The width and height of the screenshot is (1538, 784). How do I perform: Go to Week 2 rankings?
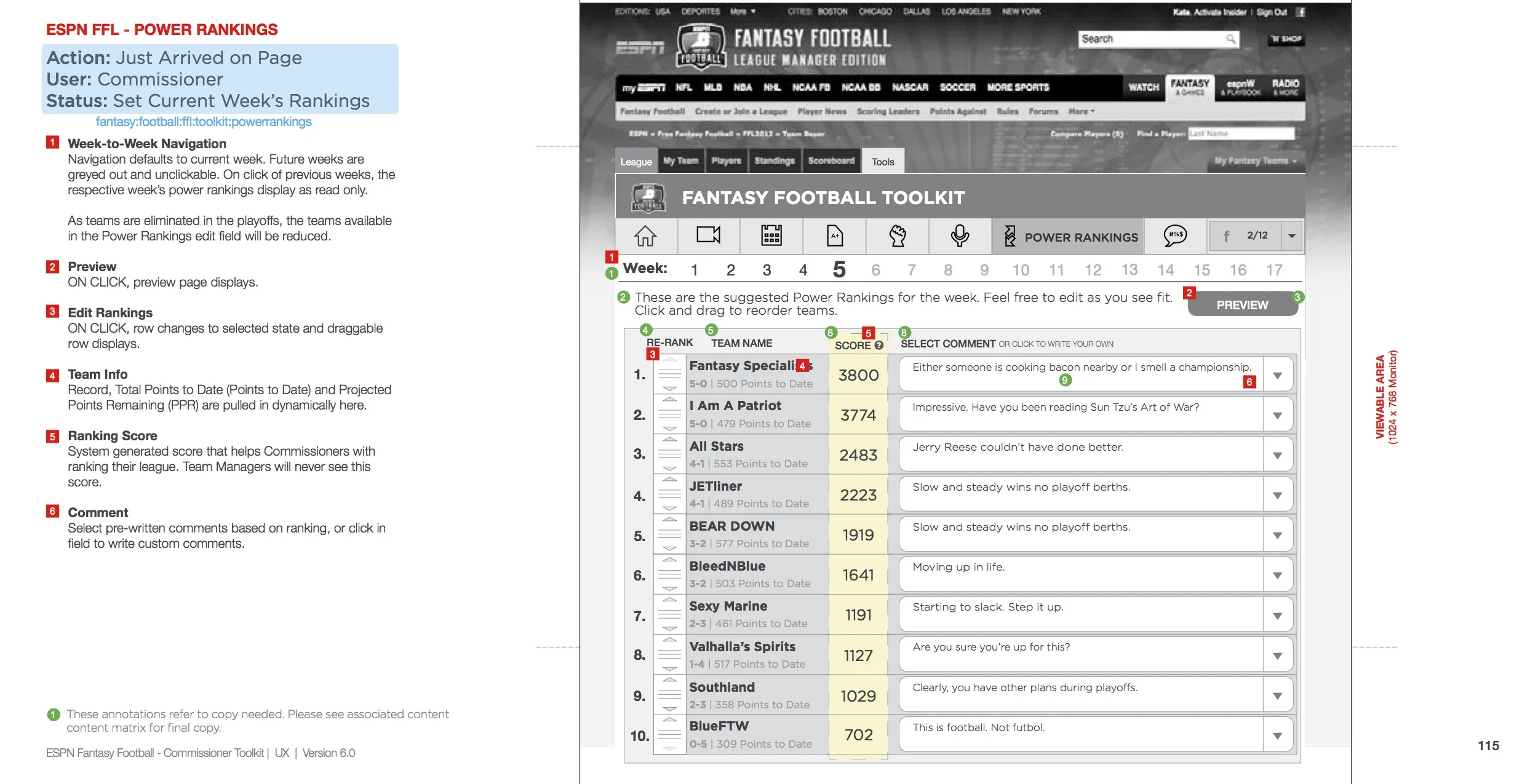pyautogui.click(x=730, y=270)
